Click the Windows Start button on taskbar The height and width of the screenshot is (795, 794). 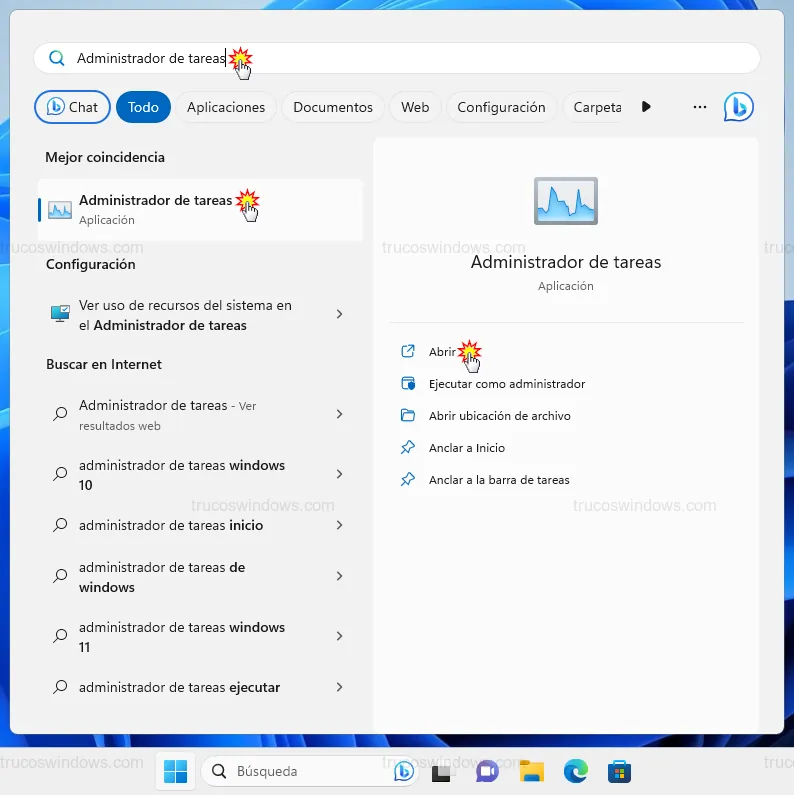(x=175, y=771)
